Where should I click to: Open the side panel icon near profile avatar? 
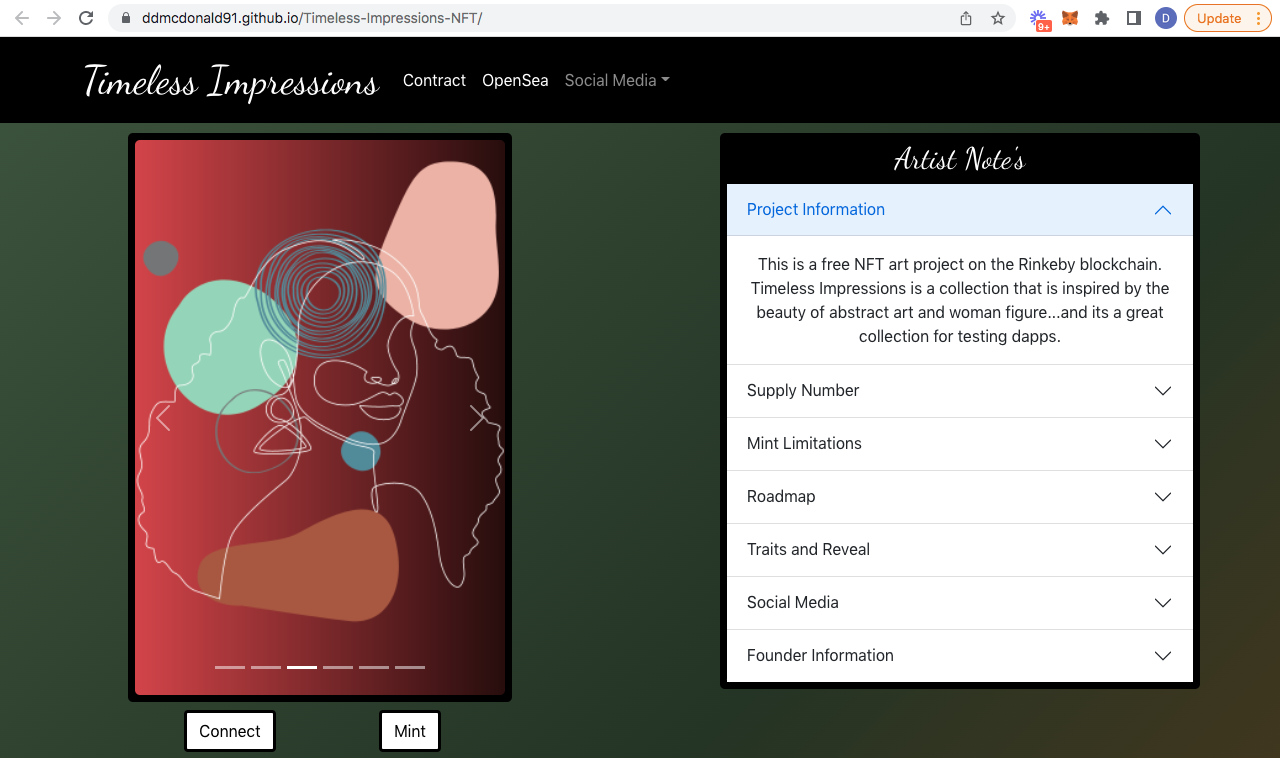tap(1133, 18)
